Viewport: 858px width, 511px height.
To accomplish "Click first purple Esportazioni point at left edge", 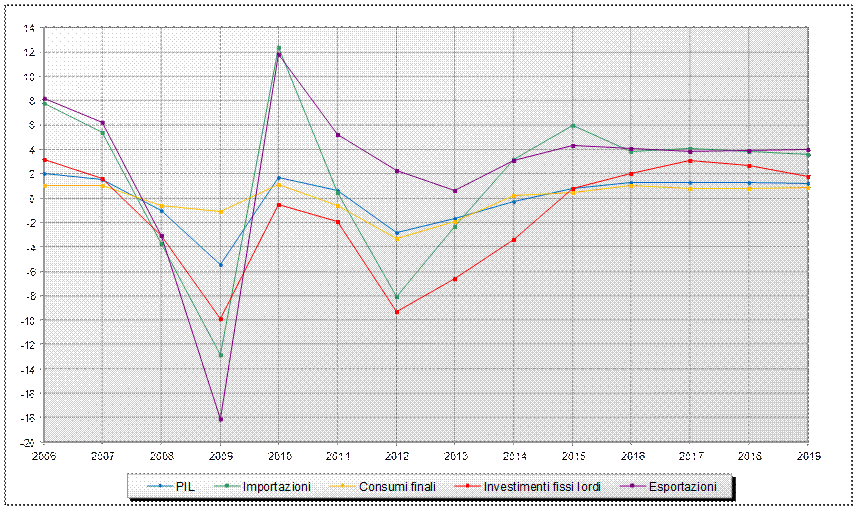I will [45, 99].
